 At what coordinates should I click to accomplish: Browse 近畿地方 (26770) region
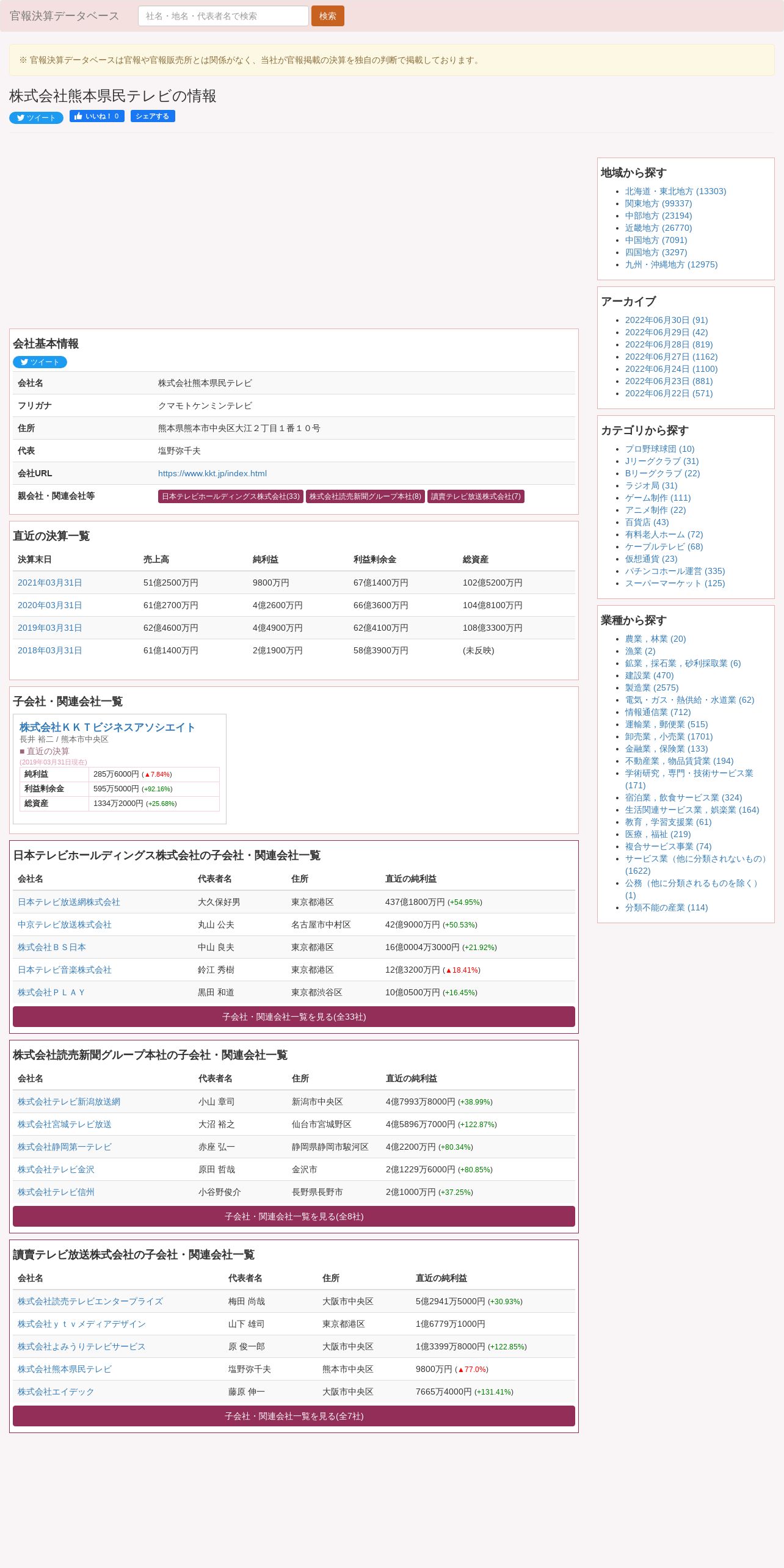658,228
